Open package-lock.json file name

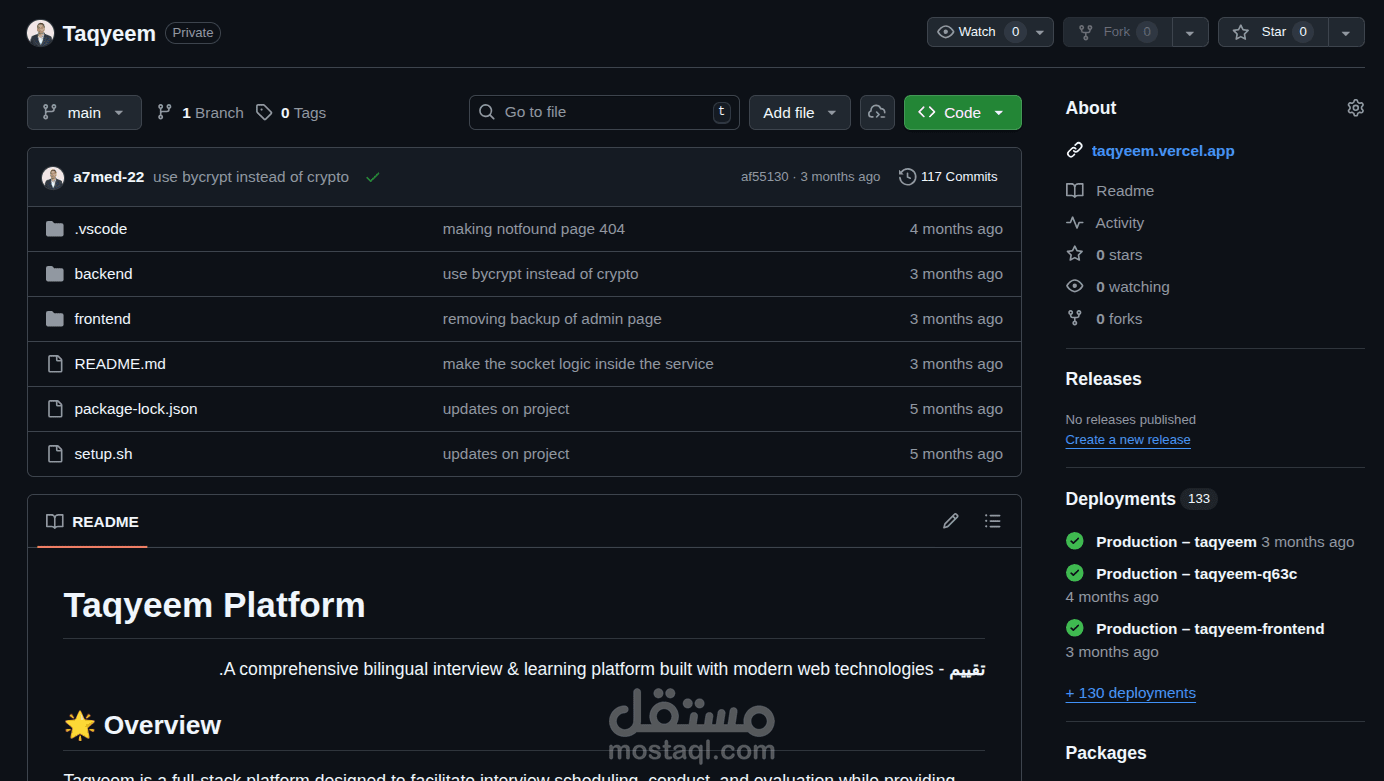136,409
